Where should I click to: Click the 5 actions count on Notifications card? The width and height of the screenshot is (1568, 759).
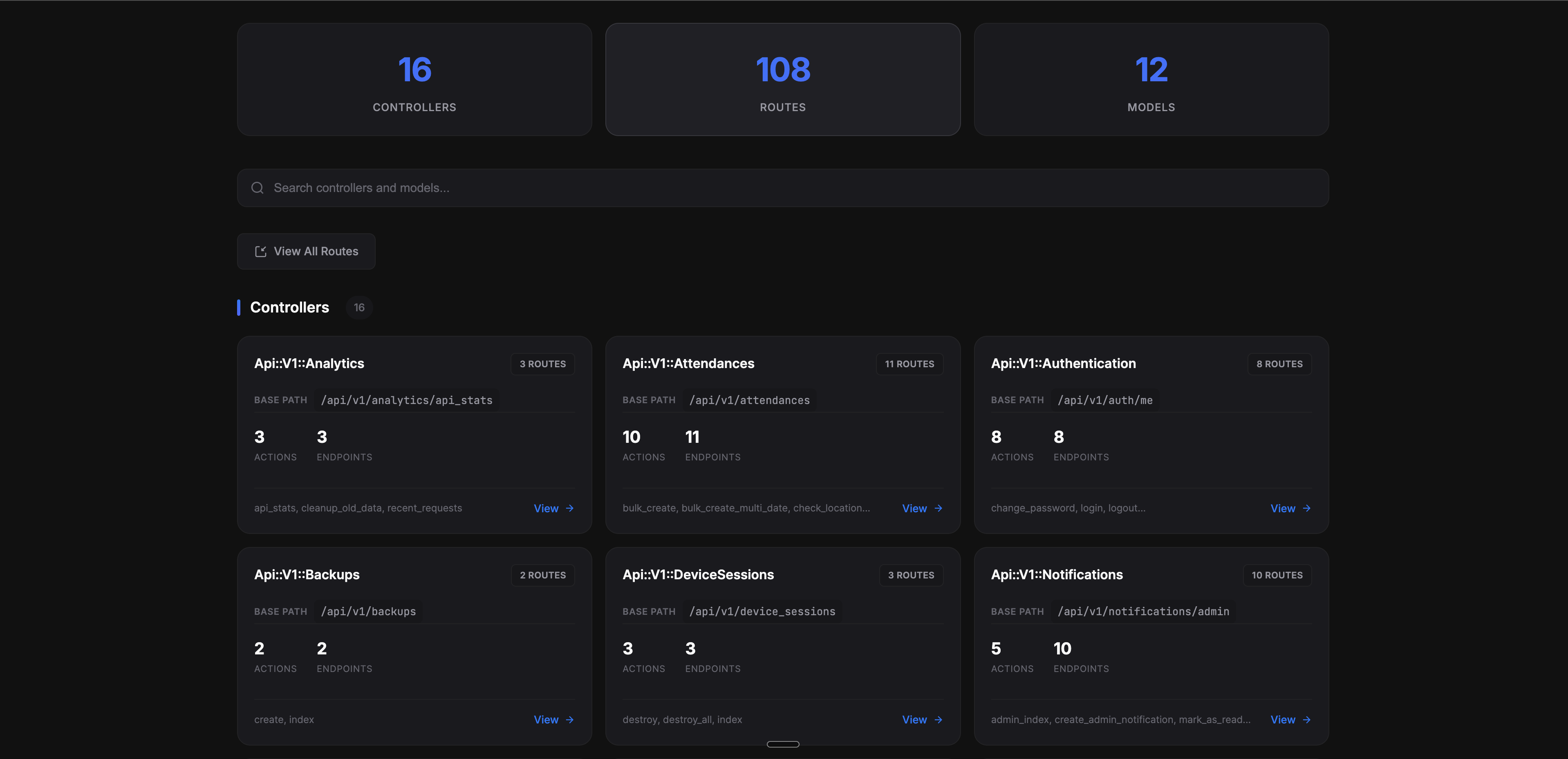996,648
